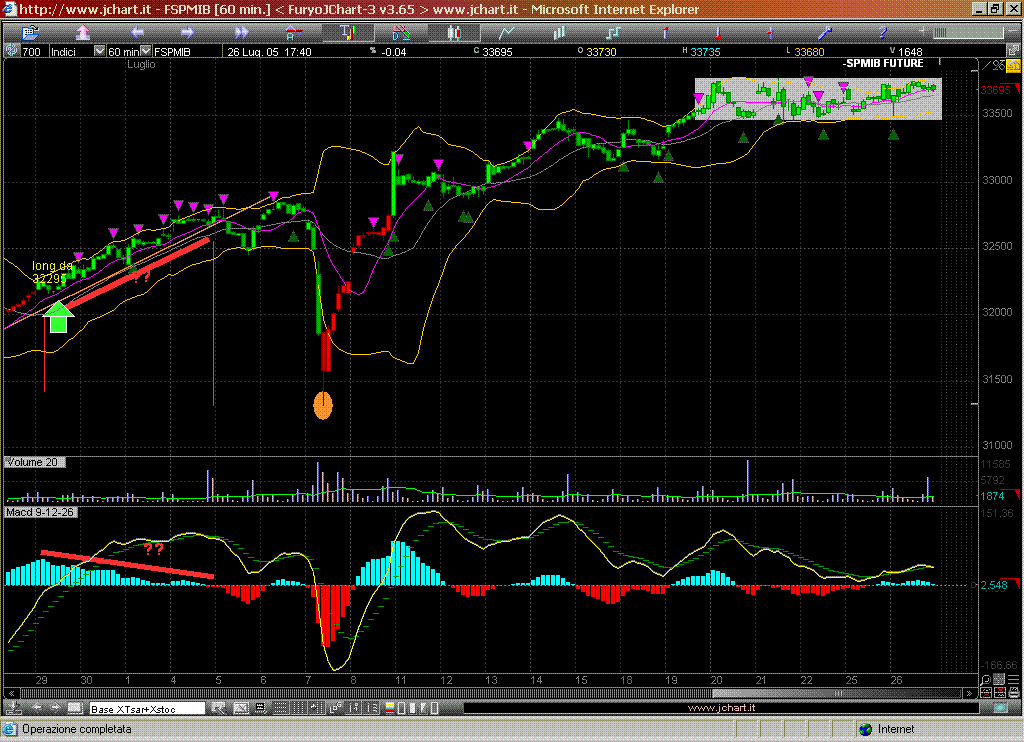
Task: Click the question mark help icon
Action: click(x=880, y=33)
